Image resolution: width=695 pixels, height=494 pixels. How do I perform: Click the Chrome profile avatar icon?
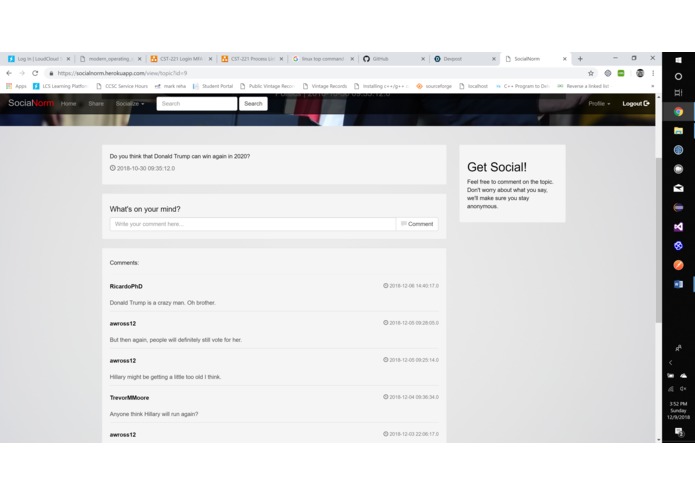click(640, 73)
